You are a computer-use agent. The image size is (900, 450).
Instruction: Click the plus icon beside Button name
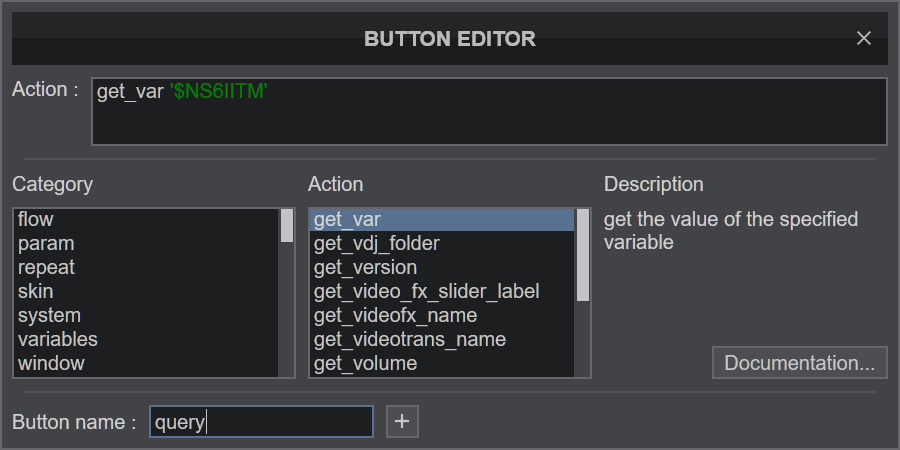(402, 422)
